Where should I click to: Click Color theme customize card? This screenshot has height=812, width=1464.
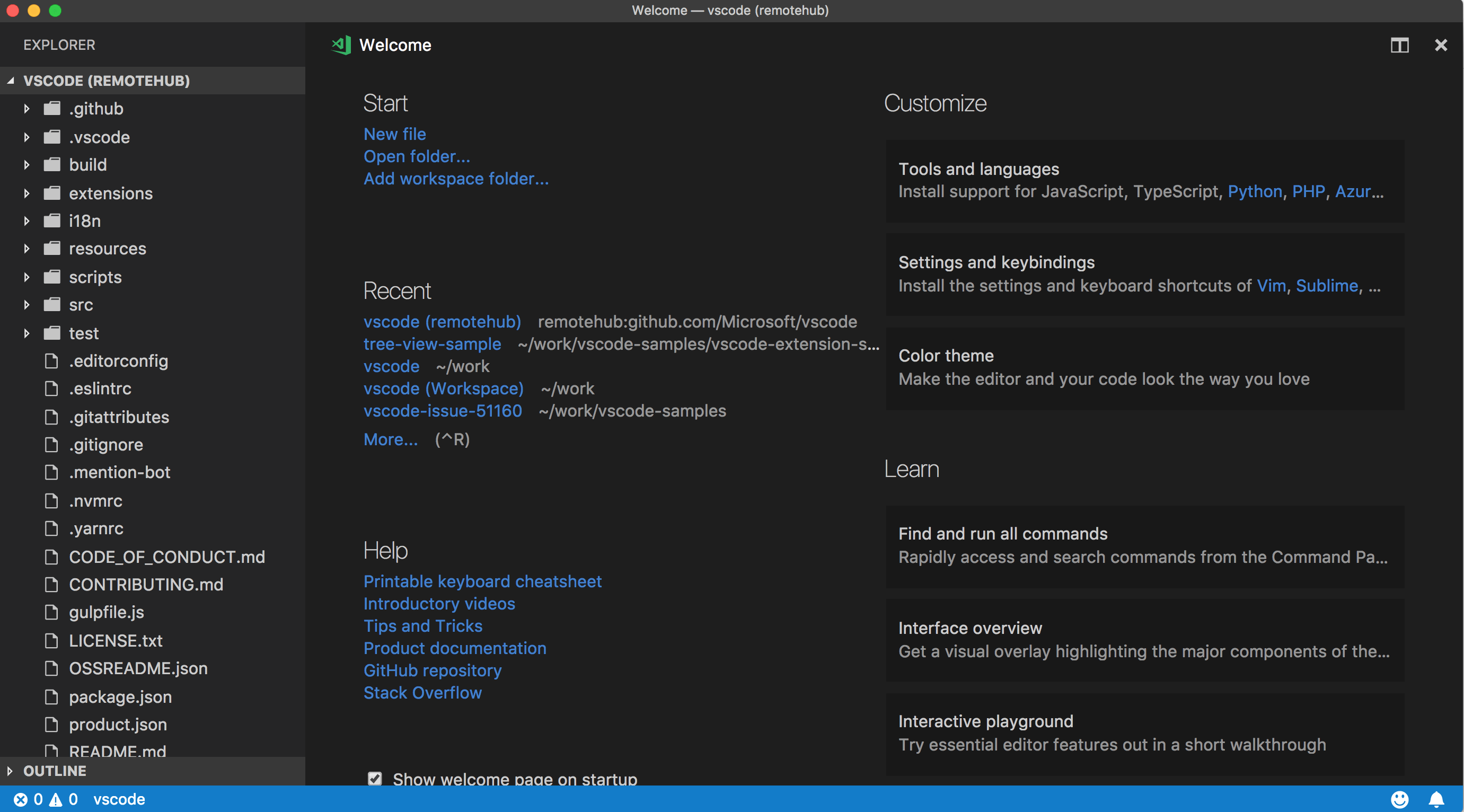[1143, 367]
